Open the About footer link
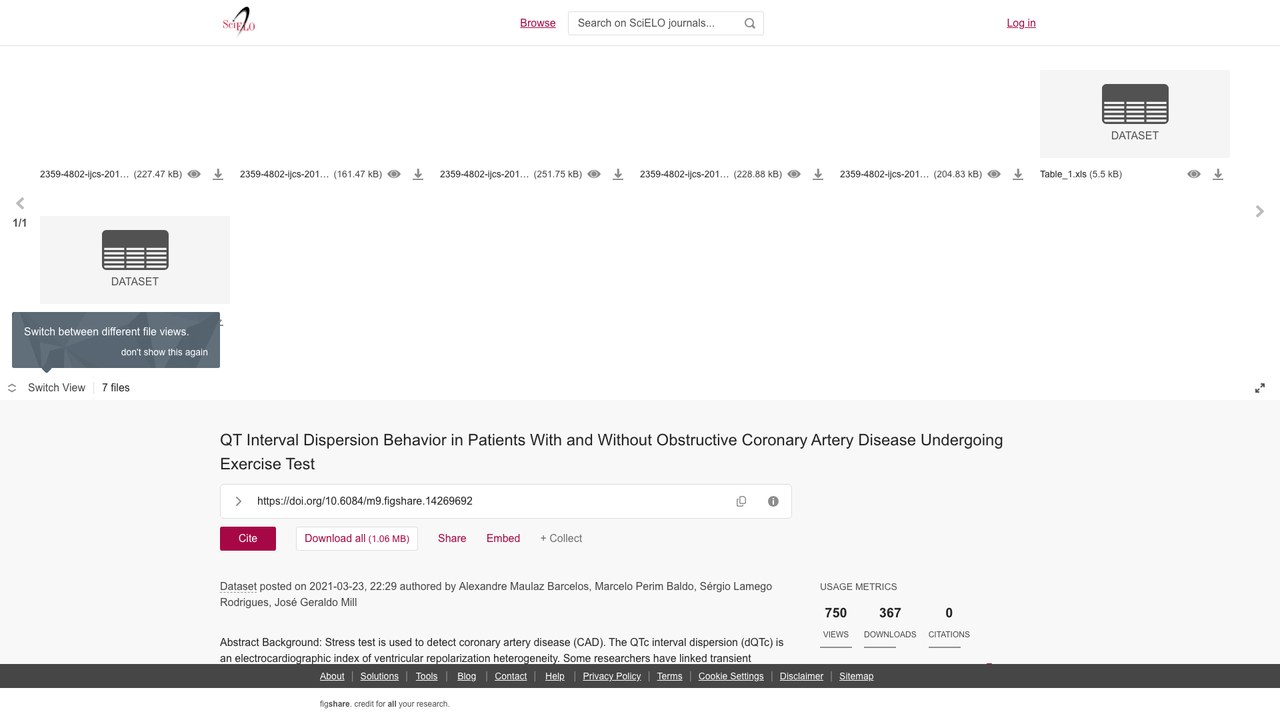This screenshot has height=720, width=1280. [x=332, y=676]
